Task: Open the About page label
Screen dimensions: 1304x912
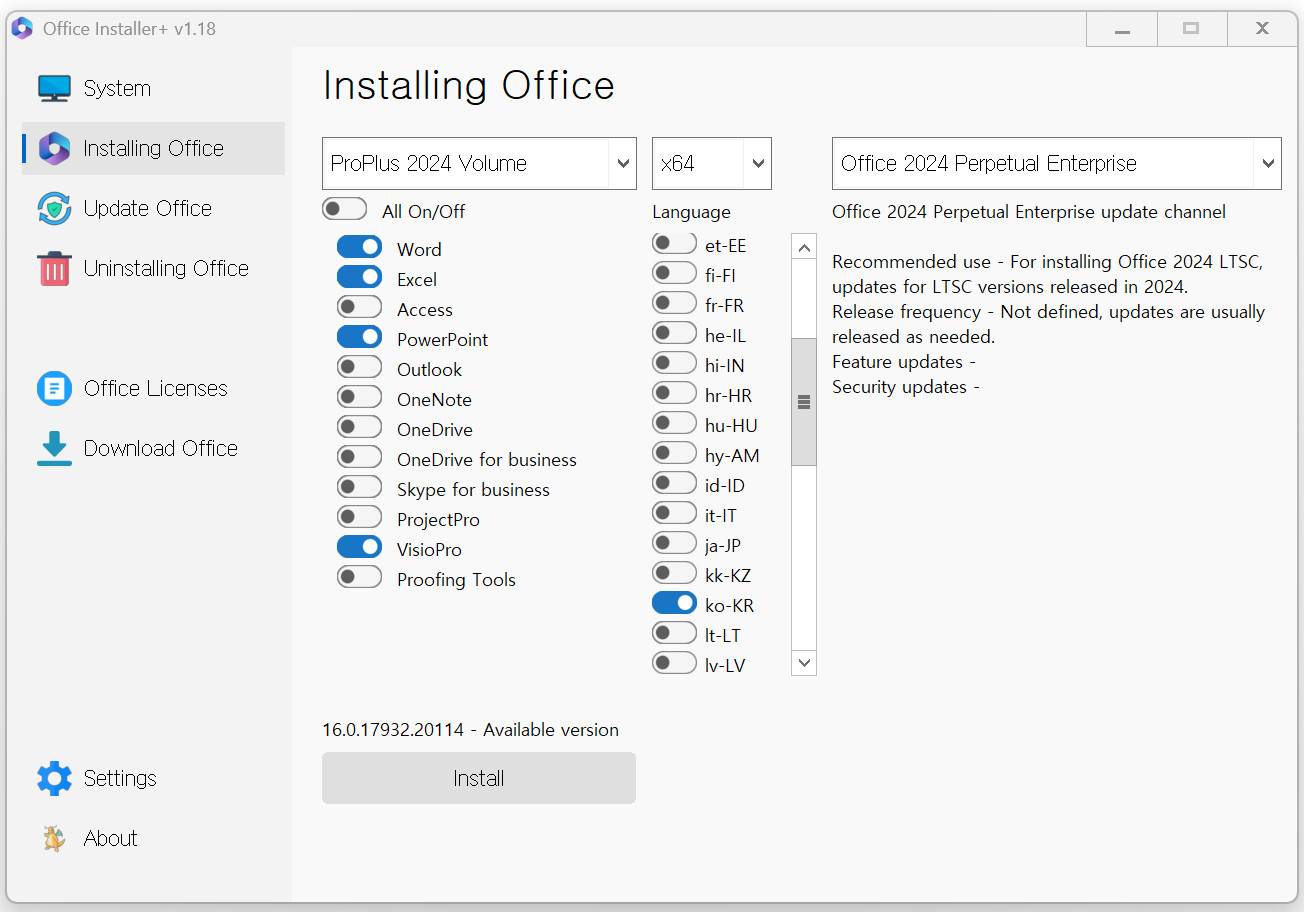Action: pyautogui.click(x=111, y=838)
